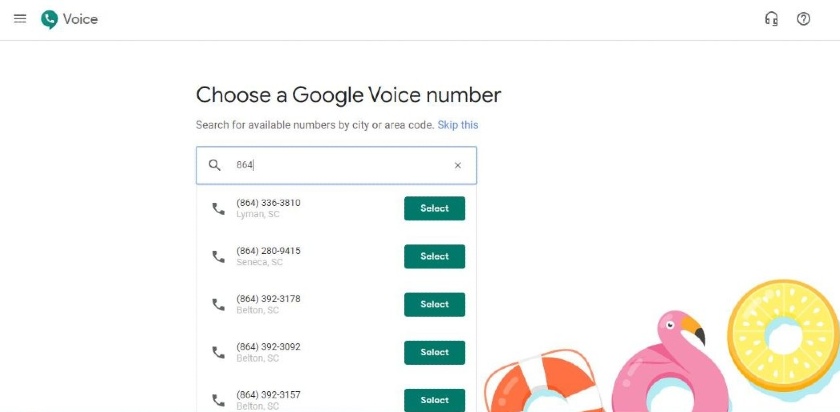Click phone icon beside (864) 280-9415
The height and width of the screenshot is (412, 840).
(x=218, y=256)
